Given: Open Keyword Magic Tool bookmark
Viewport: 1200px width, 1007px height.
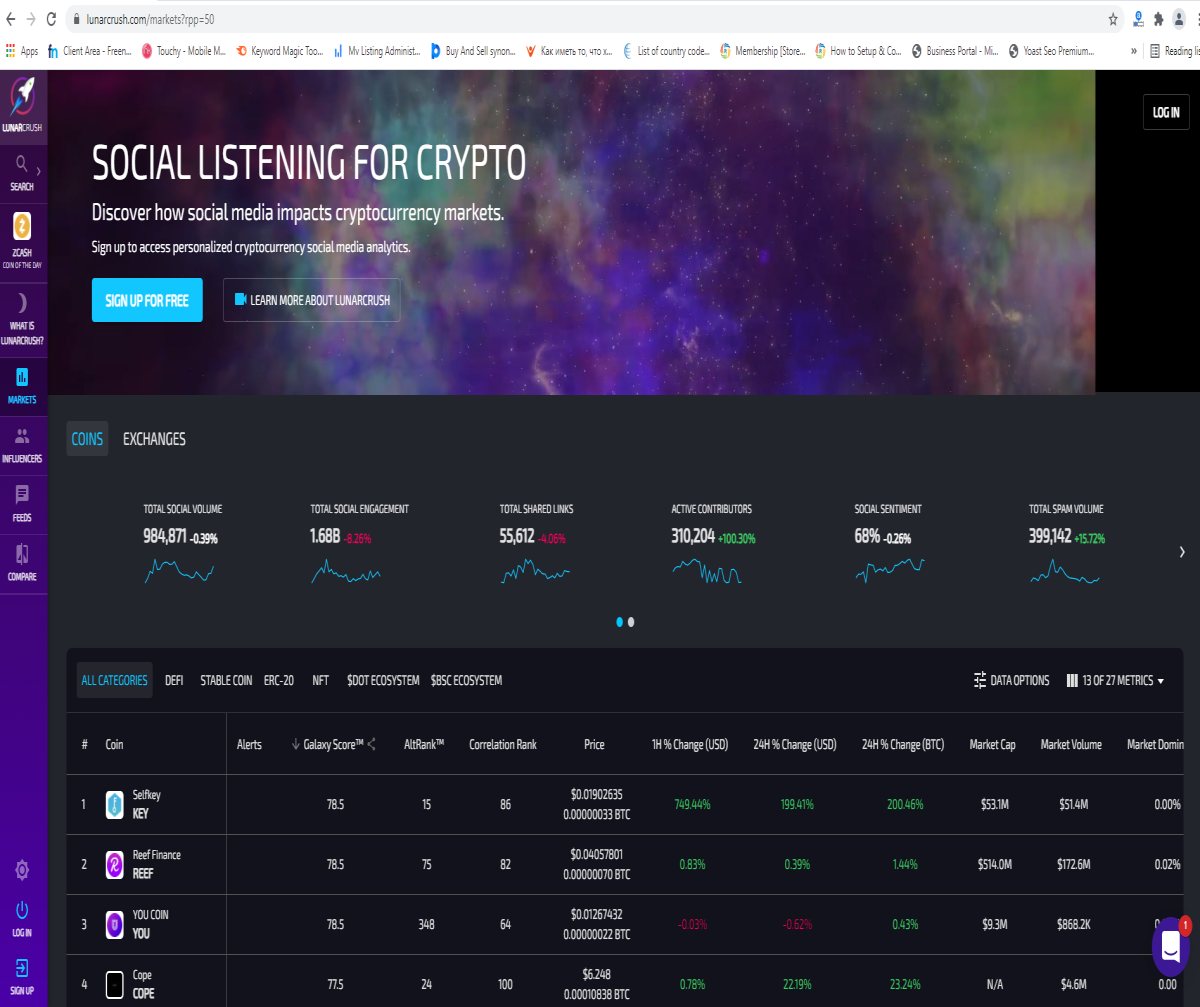Looking at the screenshot, I should coord(280,51).
